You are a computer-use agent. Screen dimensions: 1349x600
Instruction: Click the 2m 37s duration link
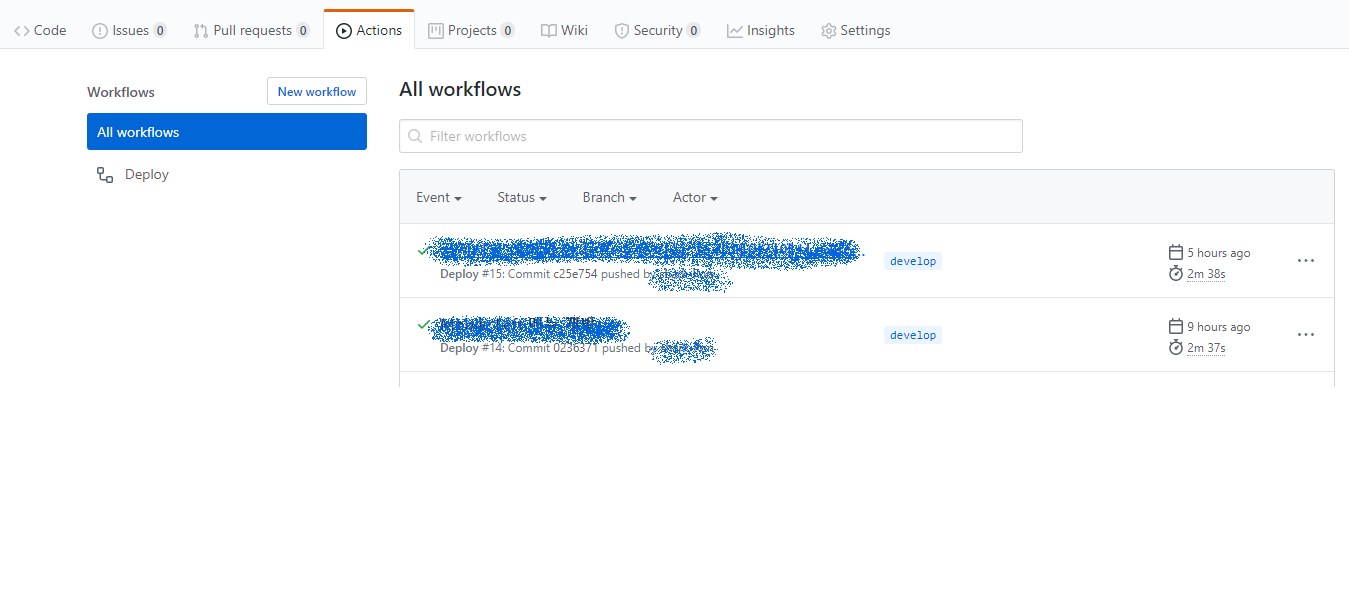tap(1206, 348)
